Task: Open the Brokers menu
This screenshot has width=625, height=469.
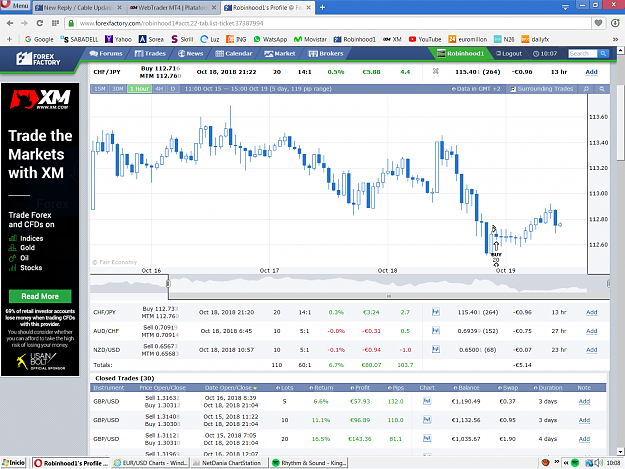Action: click(x=326, y=53)
